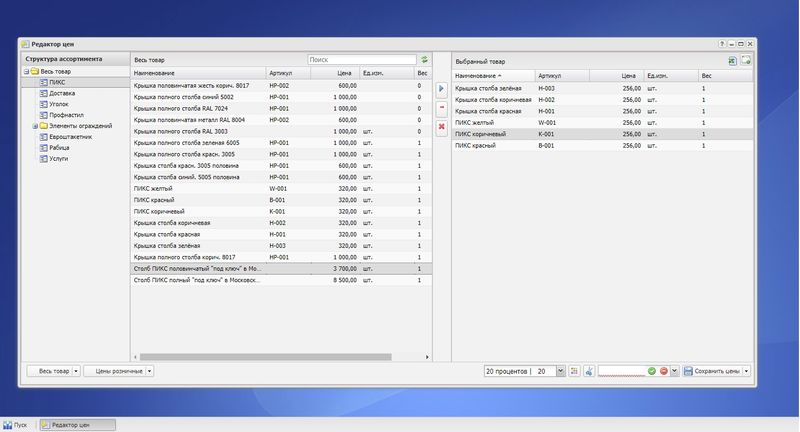Viewport: 800px width, 432px height.
Task: Click article H-002 in selected goods
Action: pyautogui.click(x=546, y=100)
